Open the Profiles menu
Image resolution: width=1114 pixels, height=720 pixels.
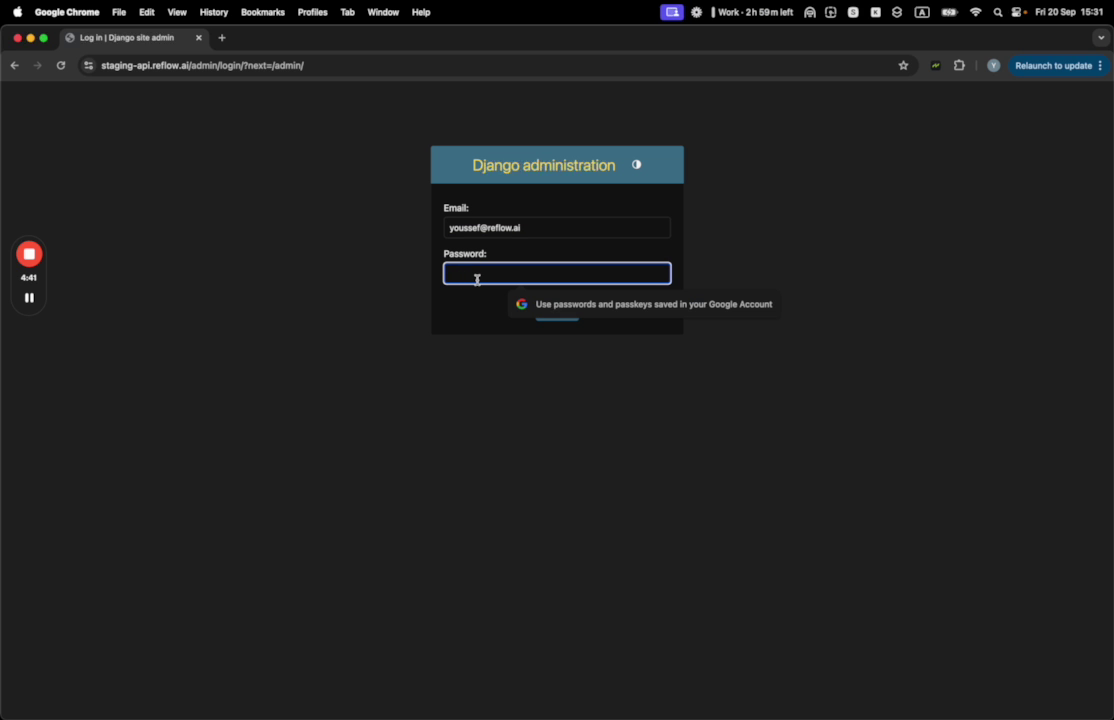[313, 12]
